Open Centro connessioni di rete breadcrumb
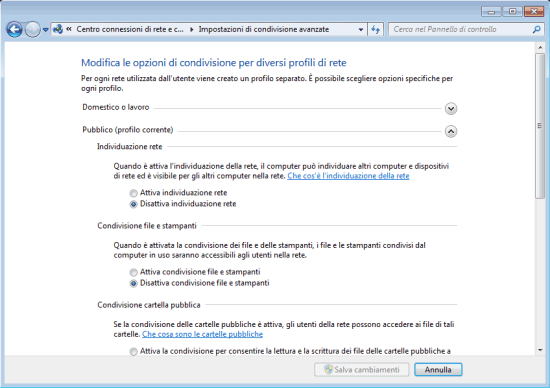550x388 pixels. (130, 29)
